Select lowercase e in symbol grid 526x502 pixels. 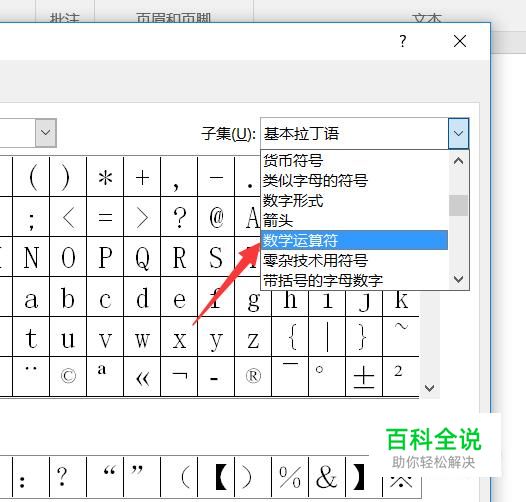click(x=179, y=297)
